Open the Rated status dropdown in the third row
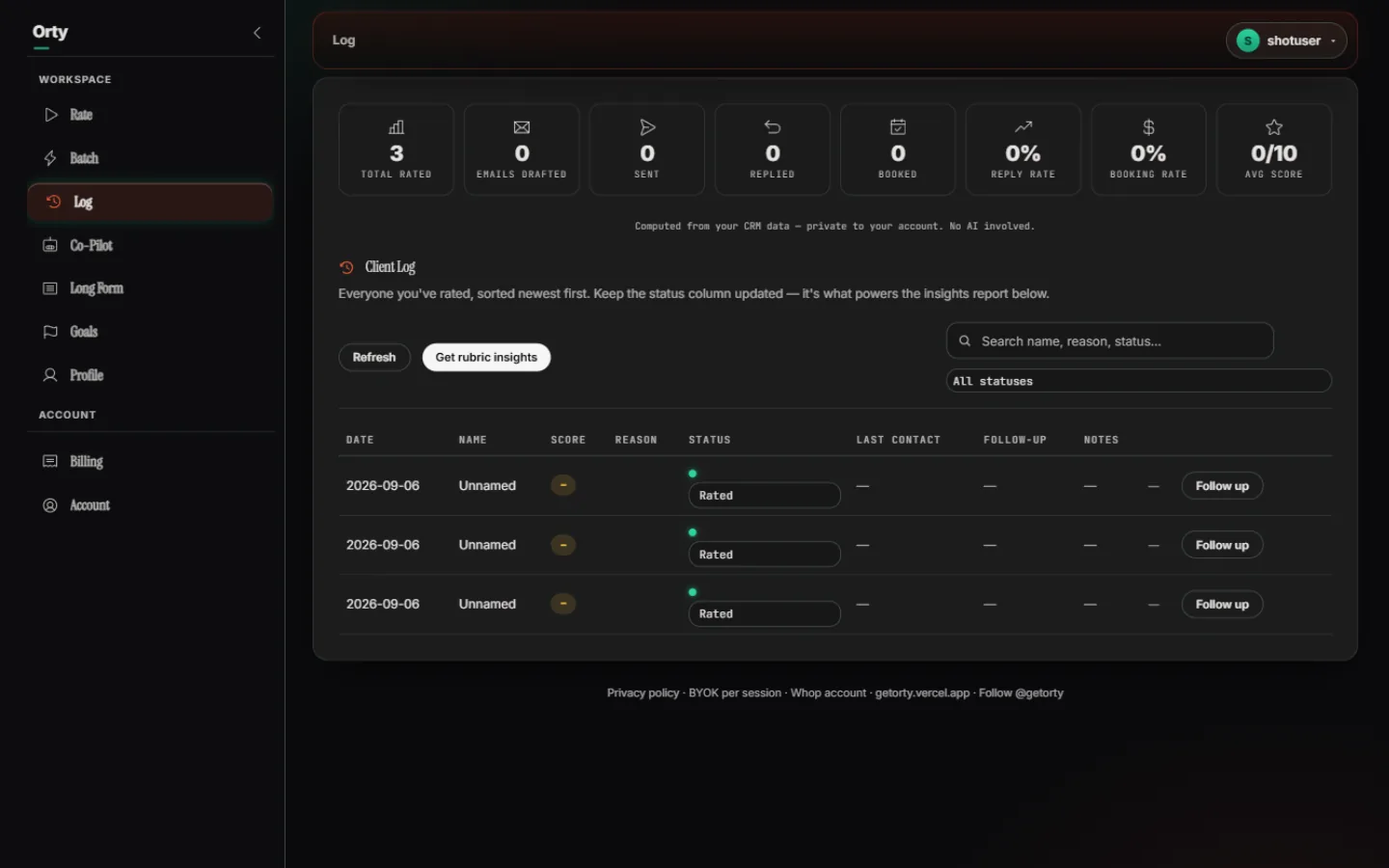Screen dimensions: 1389x868 tap(764, 613)
